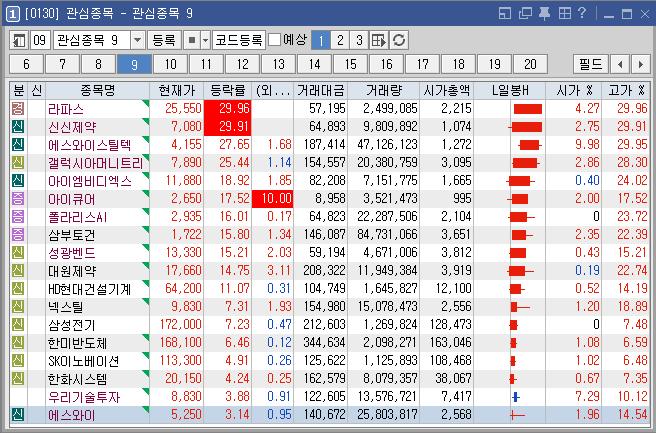
Task: Open help with the question mark icon
Action: pos(582,13)
